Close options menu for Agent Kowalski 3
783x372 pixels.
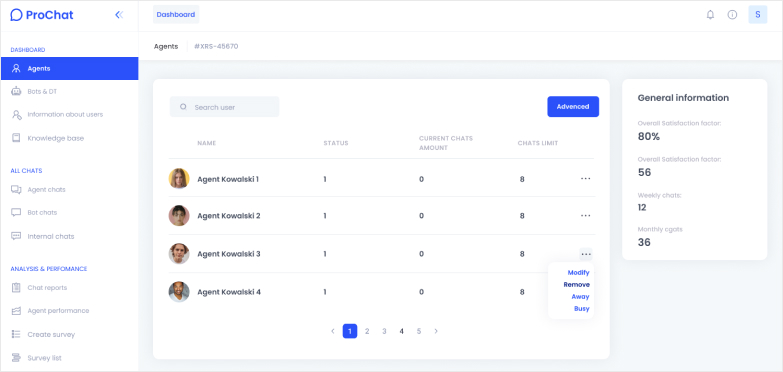pyautogui.click(x=586, y=254)
